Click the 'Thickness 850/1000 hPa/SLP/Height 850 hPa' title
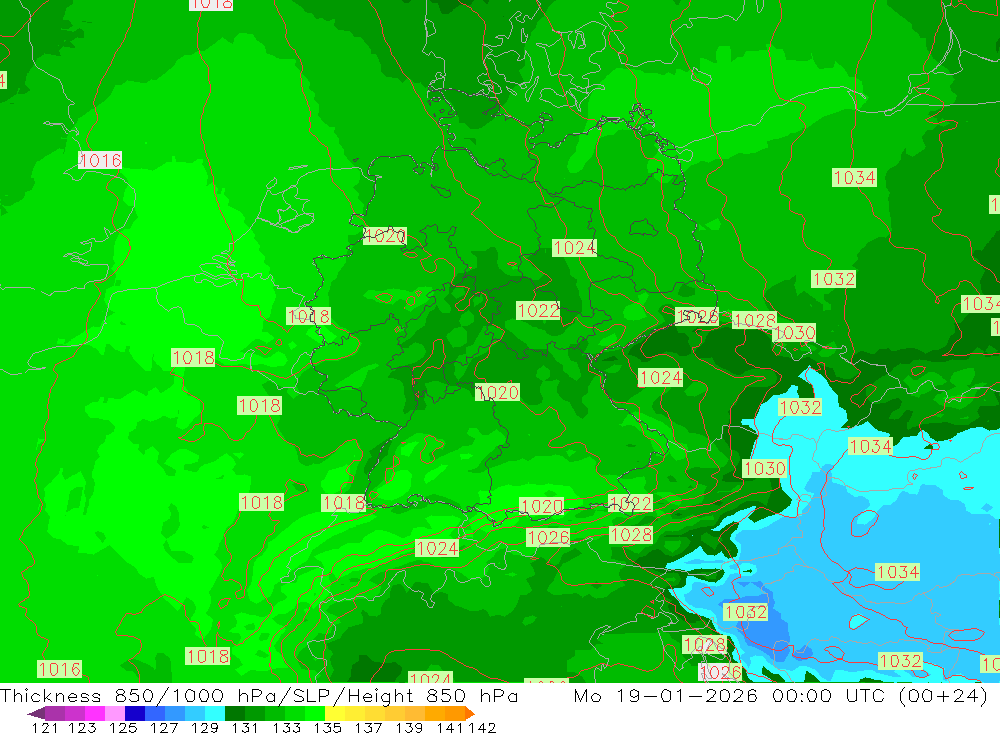 259,695
